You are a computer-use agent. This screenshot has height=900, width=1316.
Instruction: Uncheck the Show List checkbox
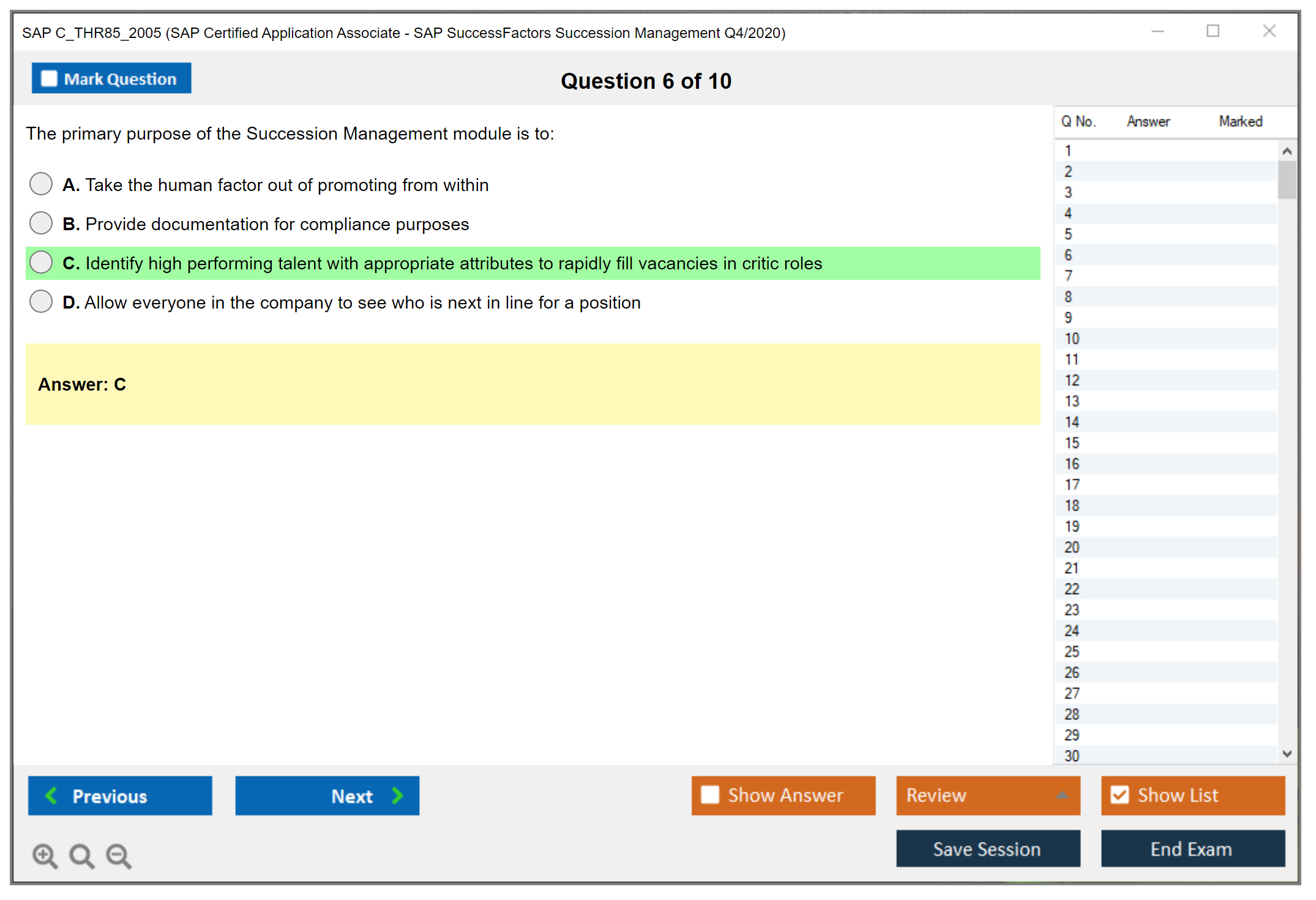click(x=1120, y=795)
